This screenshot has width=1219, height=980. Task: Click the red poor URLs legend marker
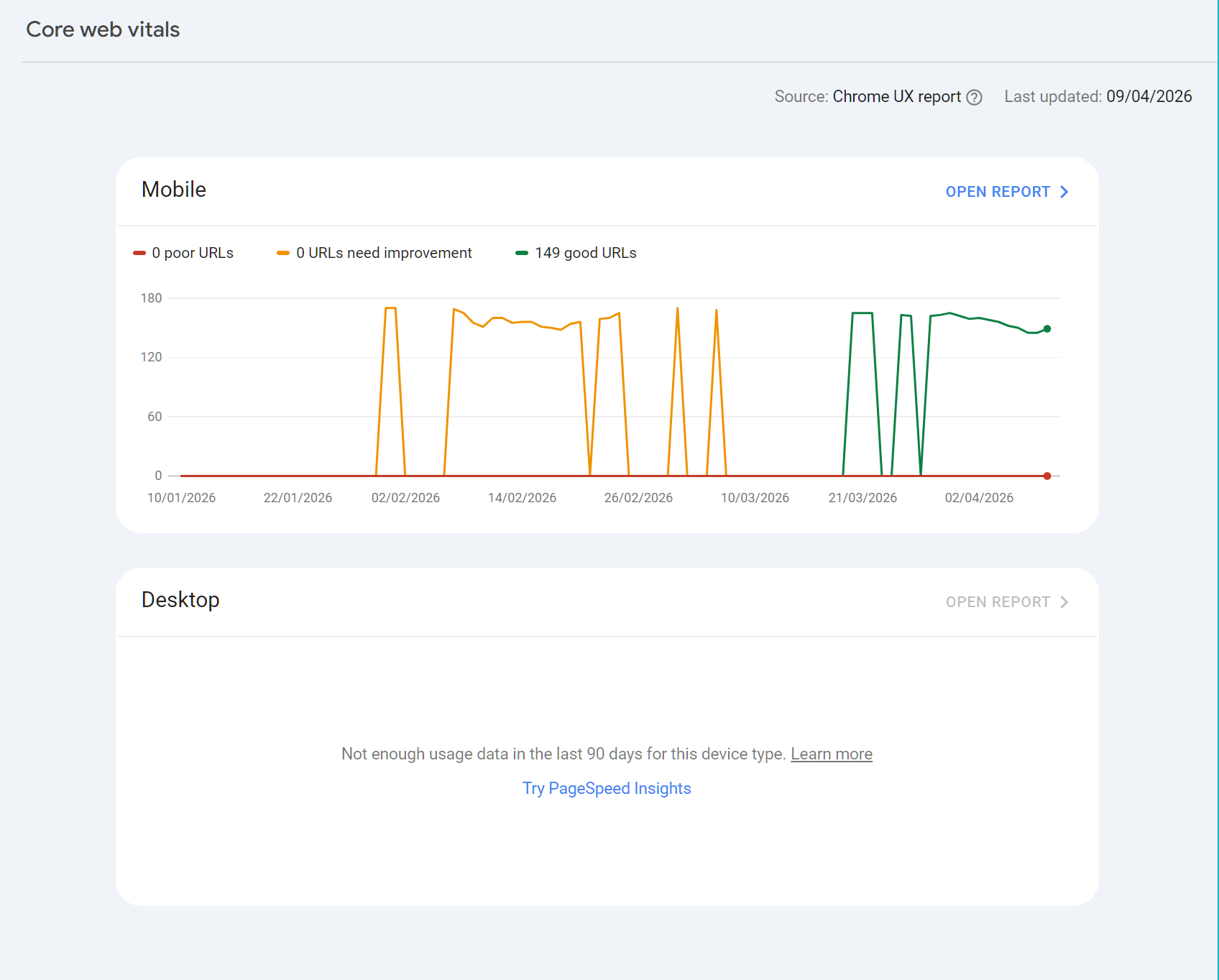(139, 253)
